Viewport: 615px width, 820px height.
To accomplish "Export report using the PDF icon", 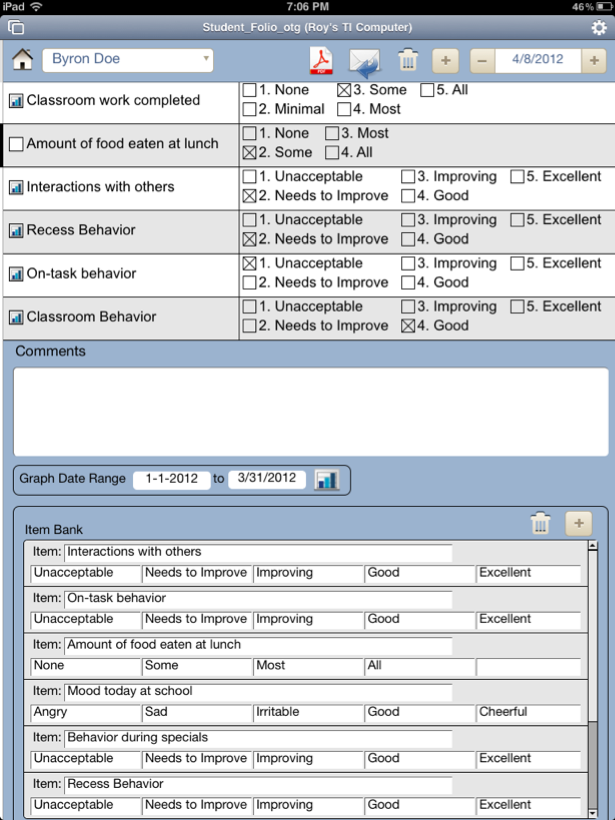I will click(x=321, y=61).
